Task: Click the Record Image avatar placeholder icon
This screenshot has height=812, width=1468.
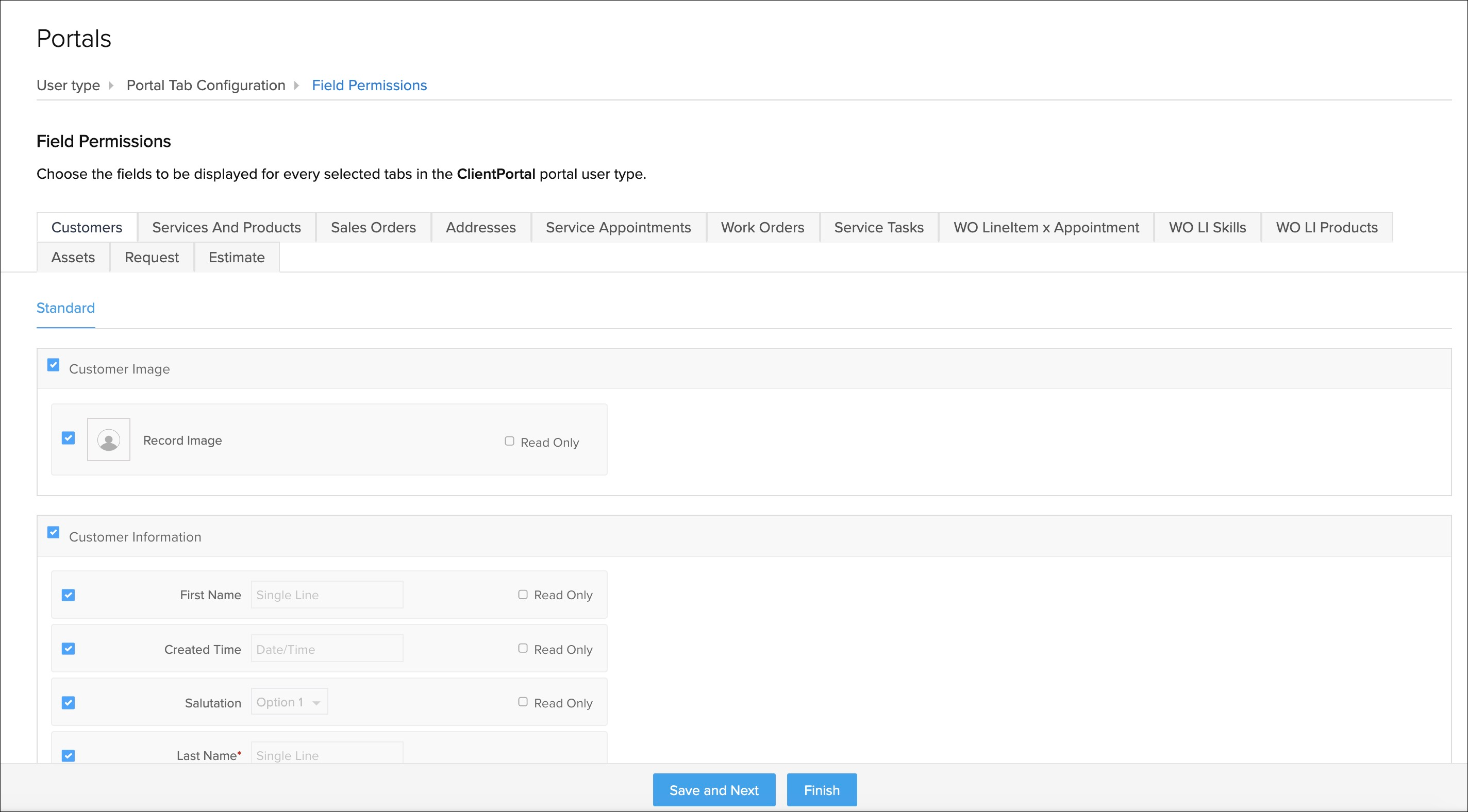Action: (x=108, y=439)
